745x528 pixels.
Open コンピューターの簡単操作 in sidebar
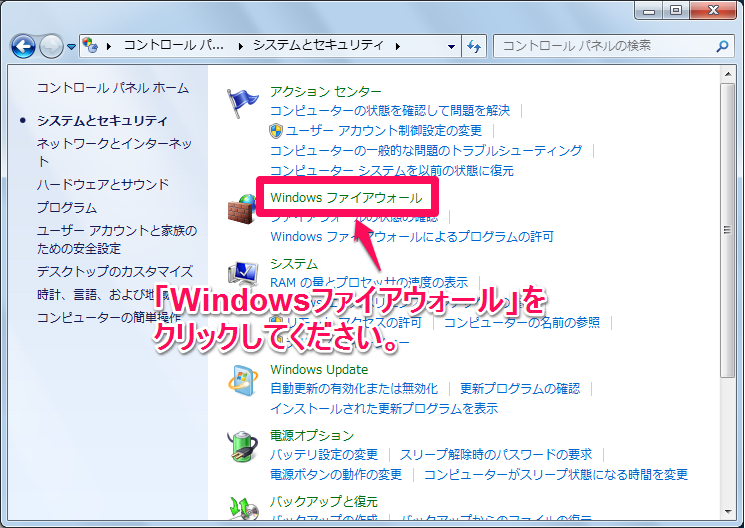(x=109, y=317)
